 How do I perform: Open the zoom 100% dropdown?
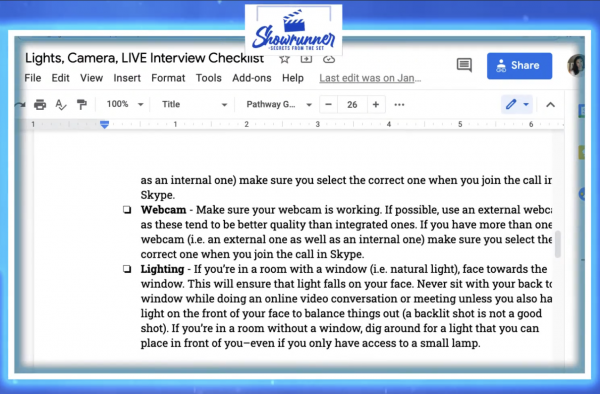click(x=125, y=104)
